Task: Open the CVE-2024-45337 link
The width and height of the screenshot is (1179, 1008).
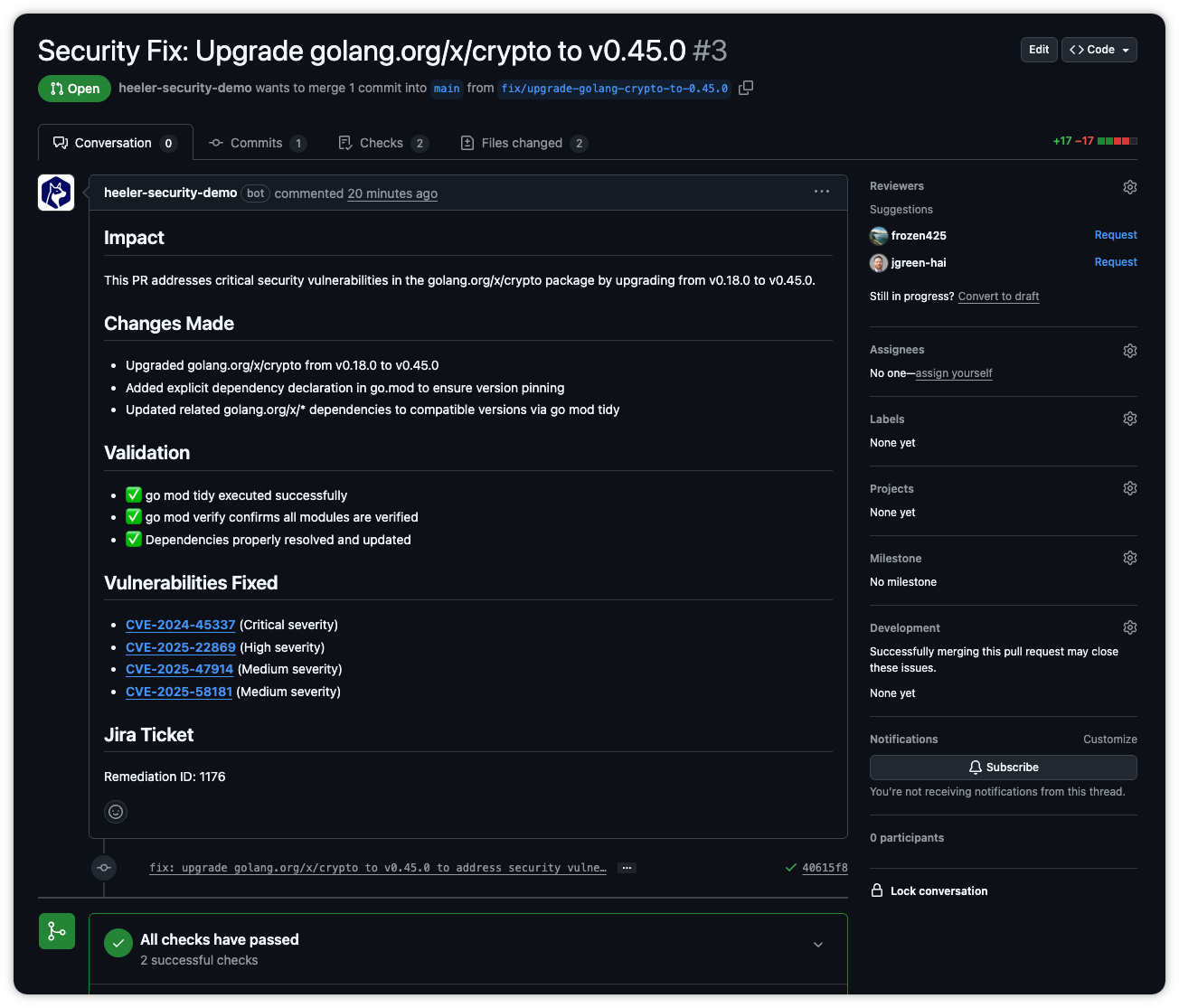Action: (180, 625)
